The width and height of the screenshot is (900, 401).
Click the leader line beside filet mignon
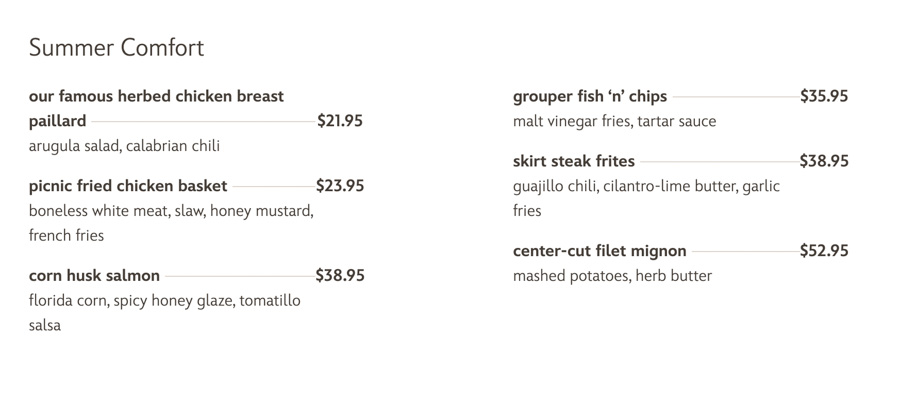tap(744, 252)
